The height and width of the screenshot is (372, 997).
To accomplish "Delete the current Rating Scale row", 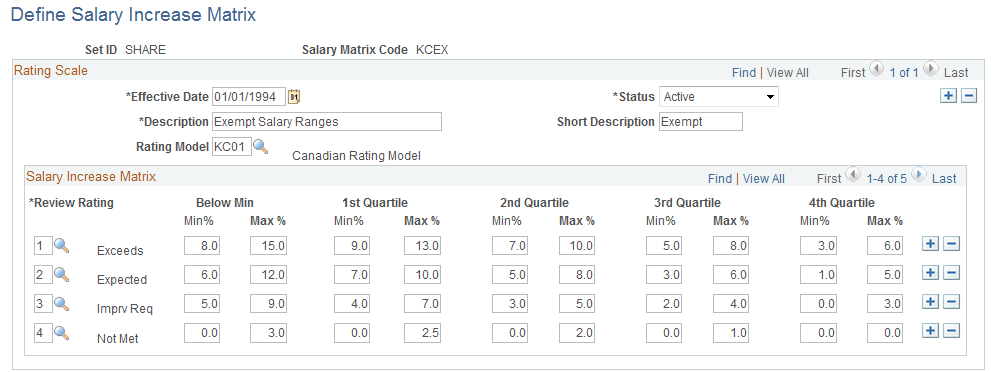I will pyautogui.click(x=968, y=96).
